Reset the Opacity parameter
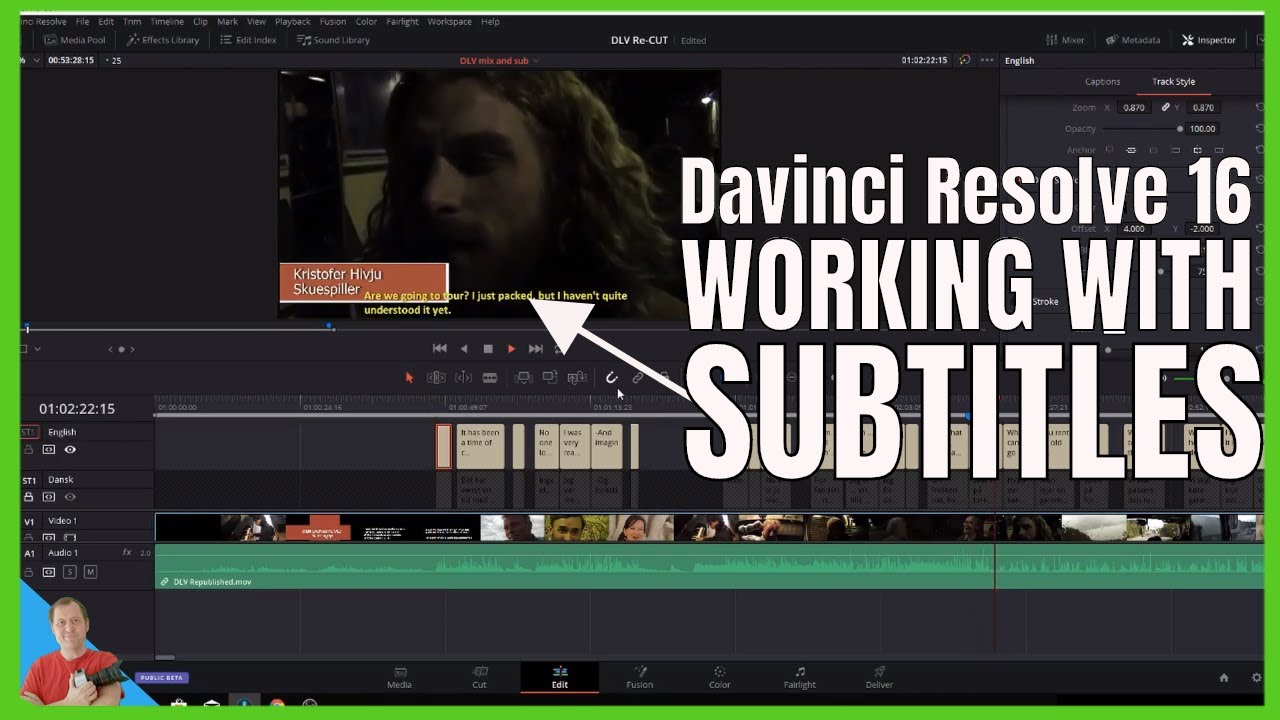This screenshot has height=720, width=1280. [1259, 128]
